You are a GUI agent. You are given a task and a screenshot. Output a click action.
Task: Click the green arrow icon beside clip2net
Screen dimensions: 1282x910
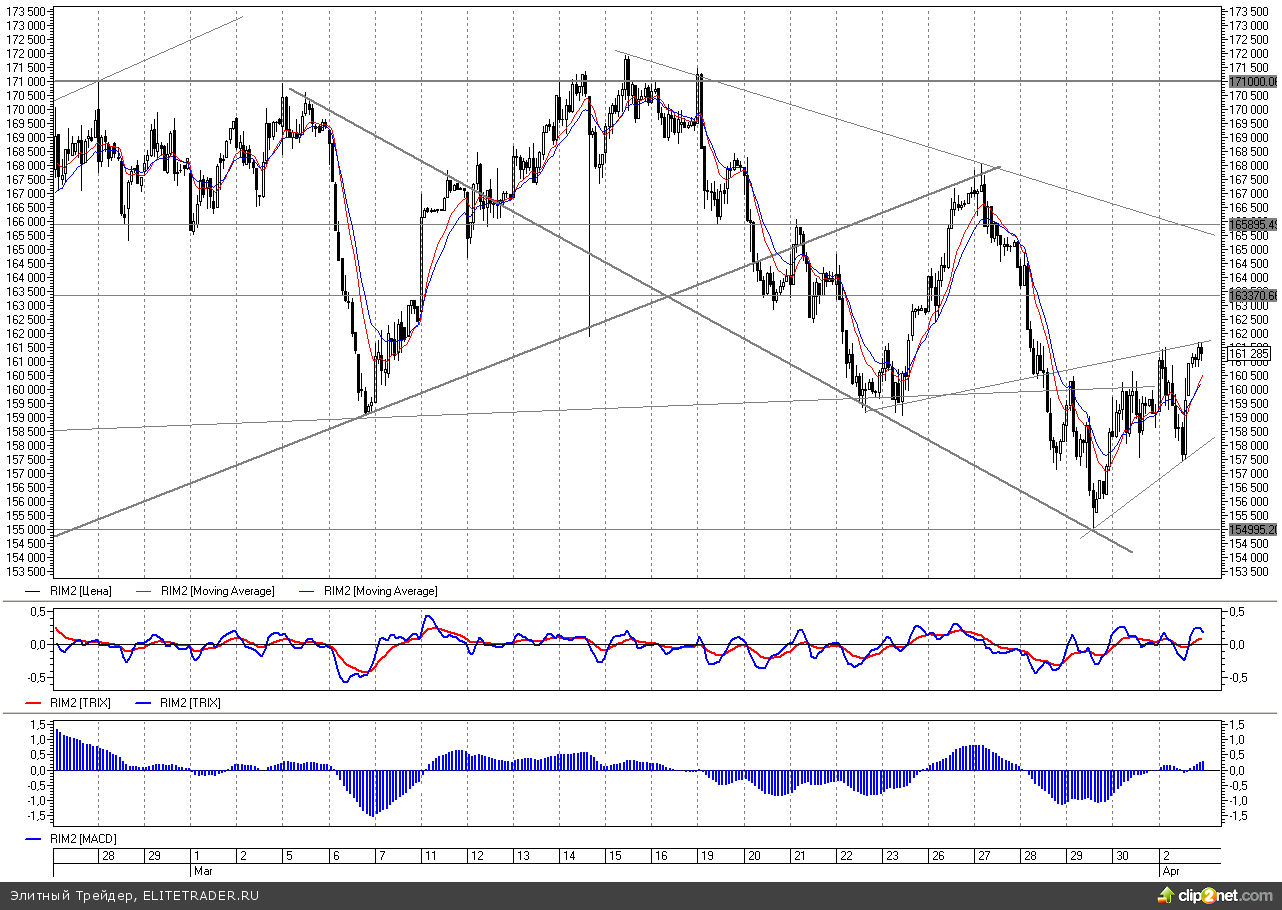(1168, 895)
